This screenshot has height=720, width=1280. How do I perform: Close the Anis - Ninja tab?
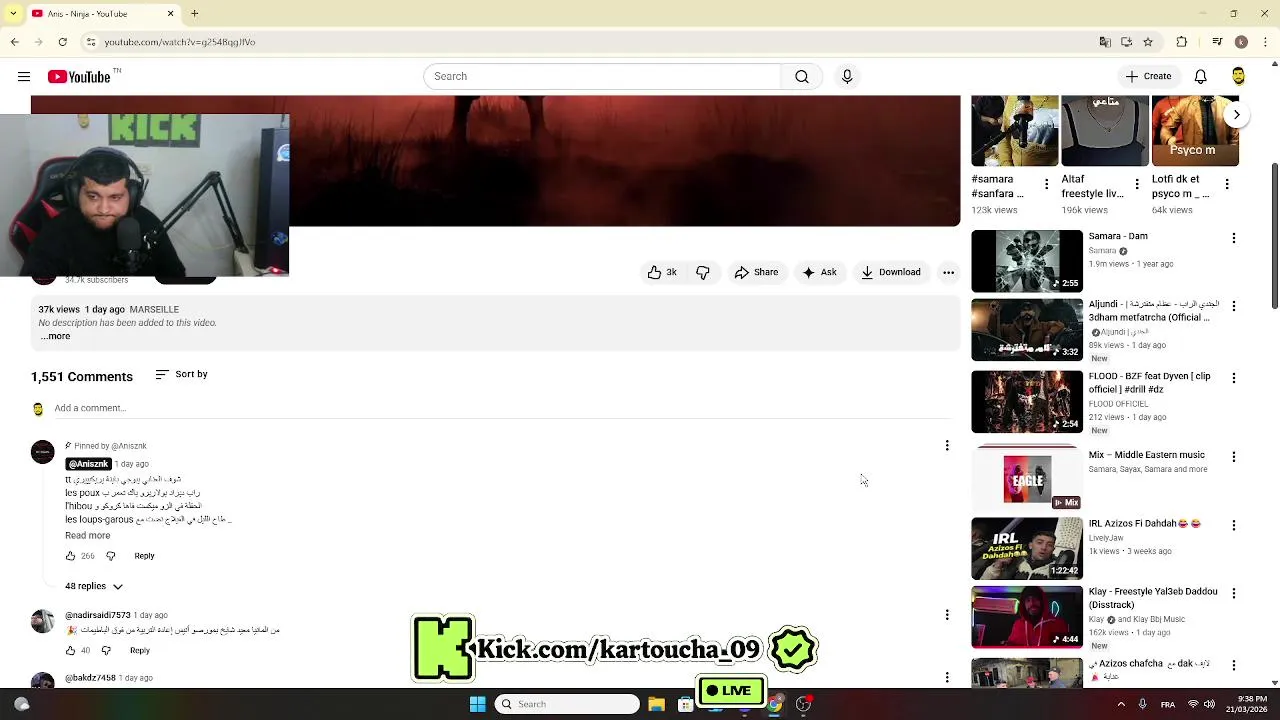coord(170,14)
